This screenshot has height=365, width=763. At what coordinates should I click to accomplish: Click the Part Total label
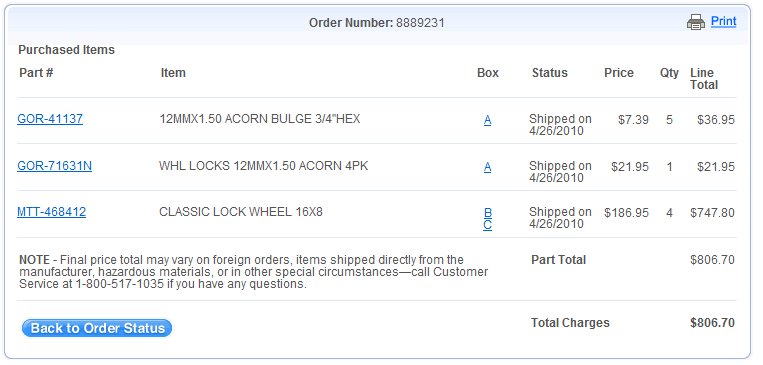pyautogui.click(x=559, y=259)
